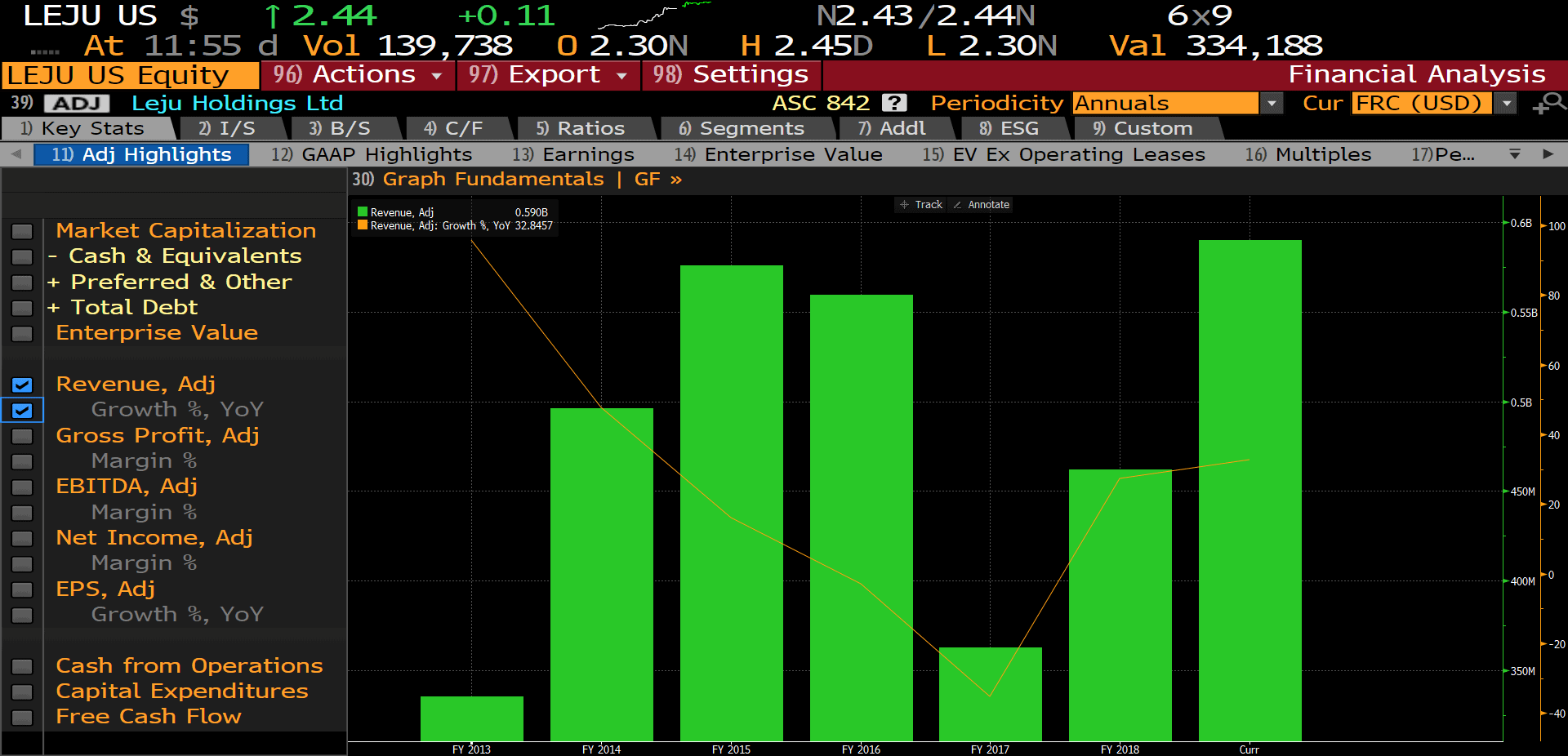The width and height of the screenshot is (1568, 756).
Task: Select the Earnings sub-tab
Action: click(x=573, y=154)
